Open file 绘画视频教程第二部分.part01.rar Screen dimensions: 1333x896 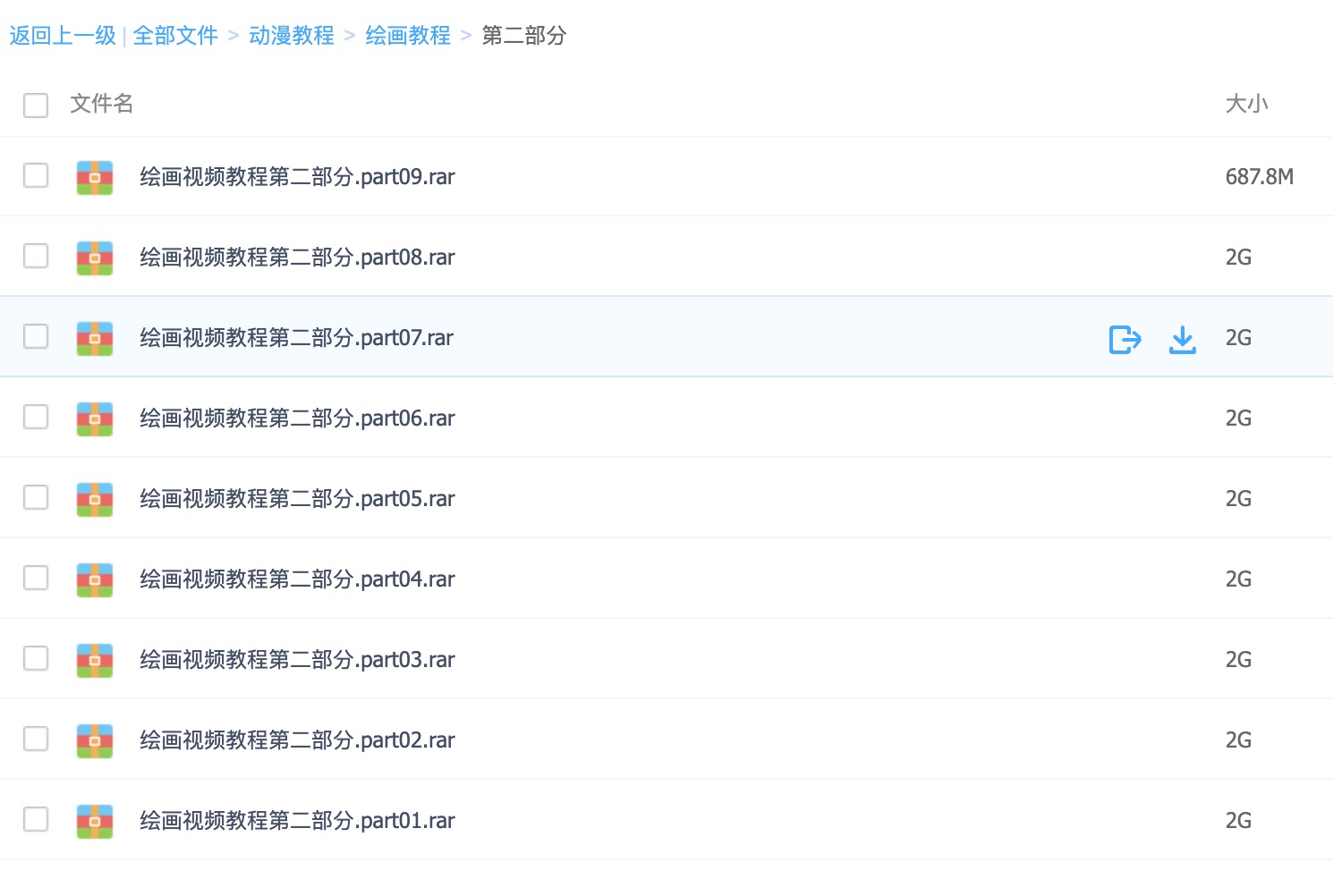(x=297, y=821)
